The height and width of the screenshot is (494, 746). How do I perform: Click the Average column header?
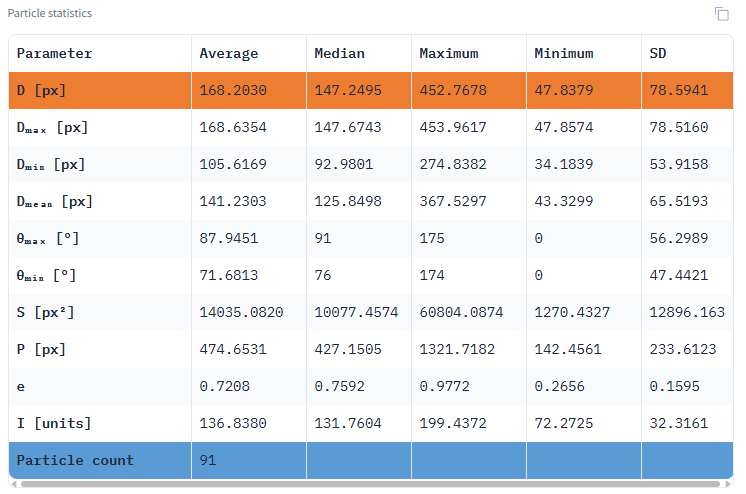tap(228, 53)
